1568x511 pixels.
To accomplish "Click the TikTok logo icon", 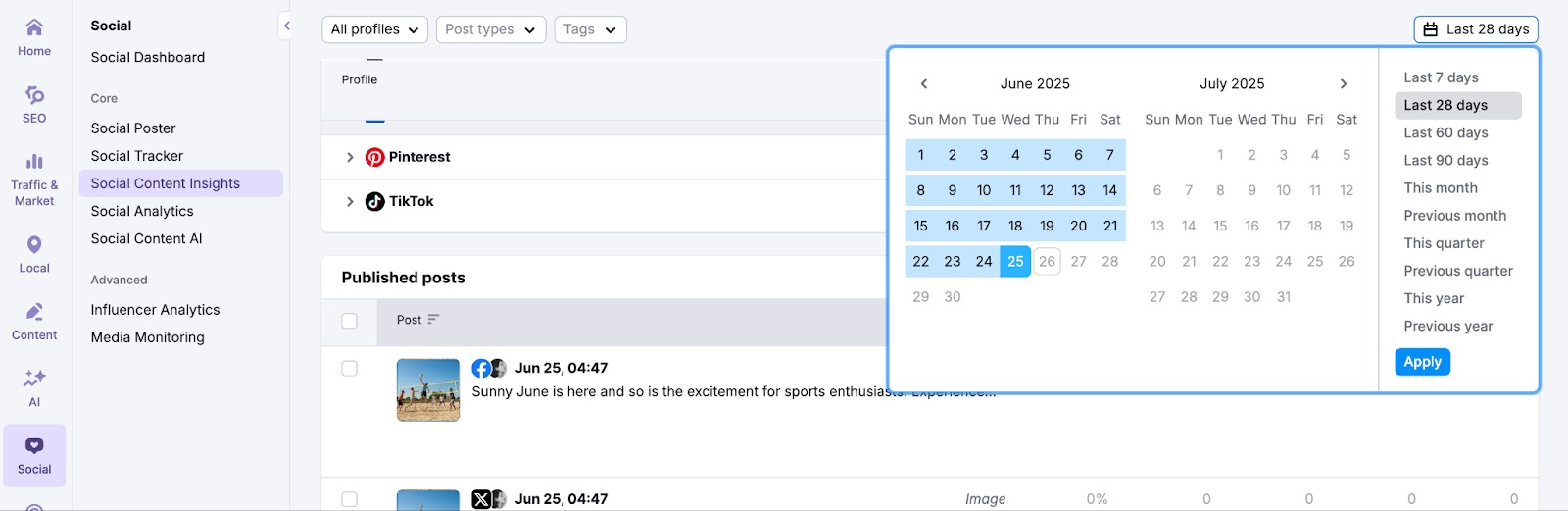I will [x=374, y=201].
